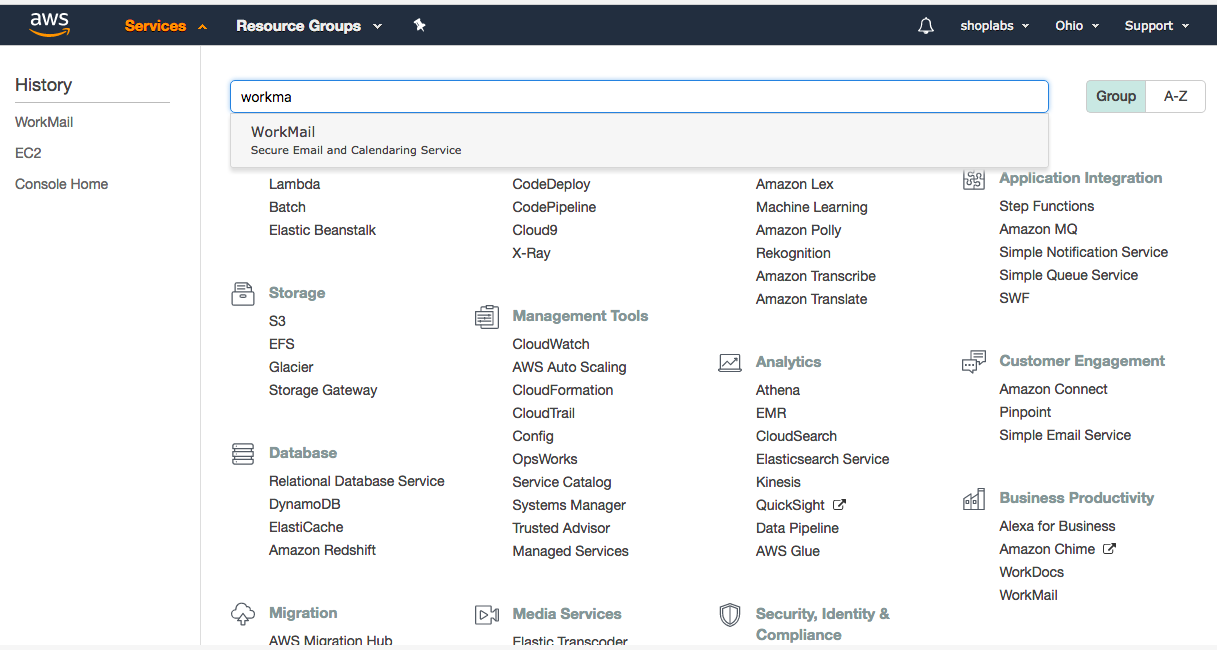
Task: Open Athena
Action: [x=778, y=390]
